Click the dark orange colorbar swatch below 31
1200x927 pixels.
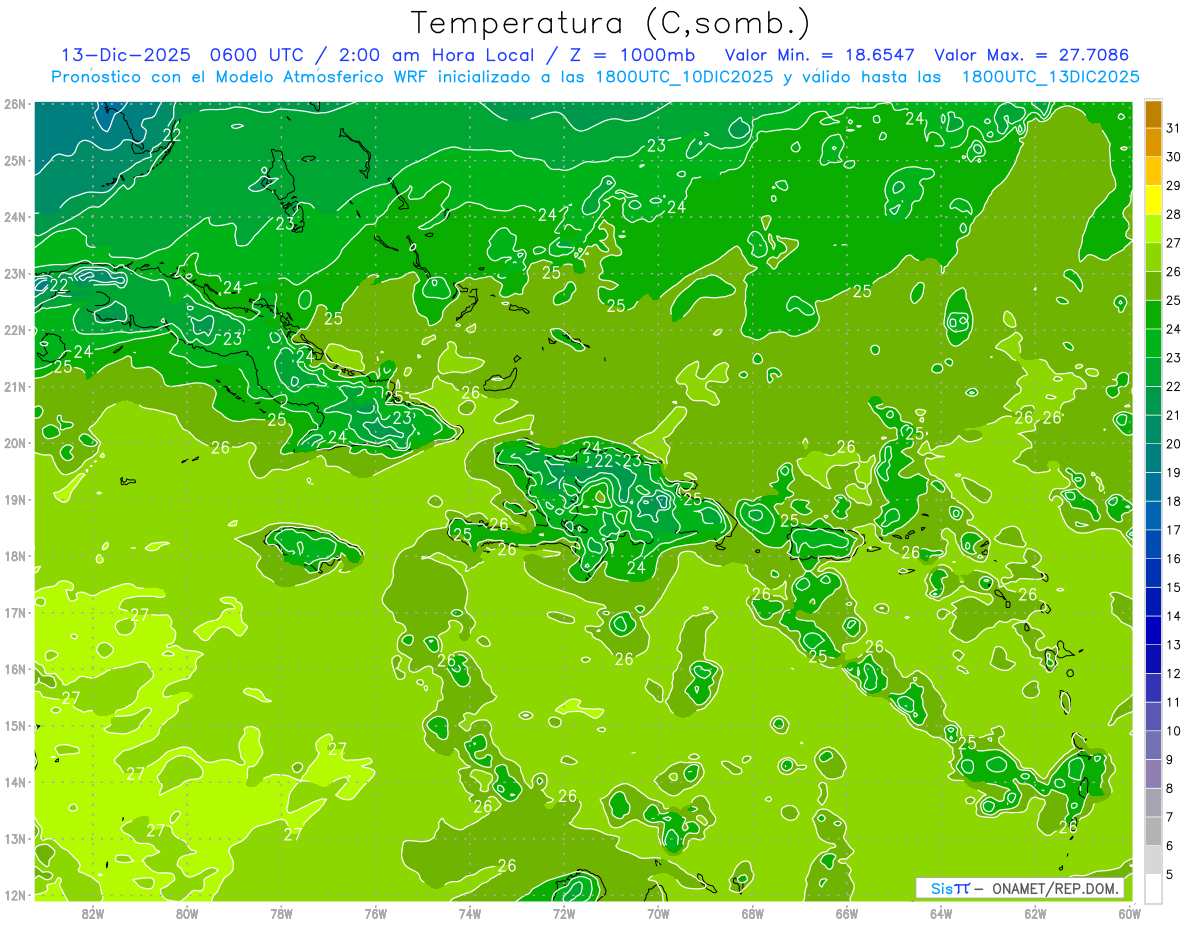(1154, 144)
